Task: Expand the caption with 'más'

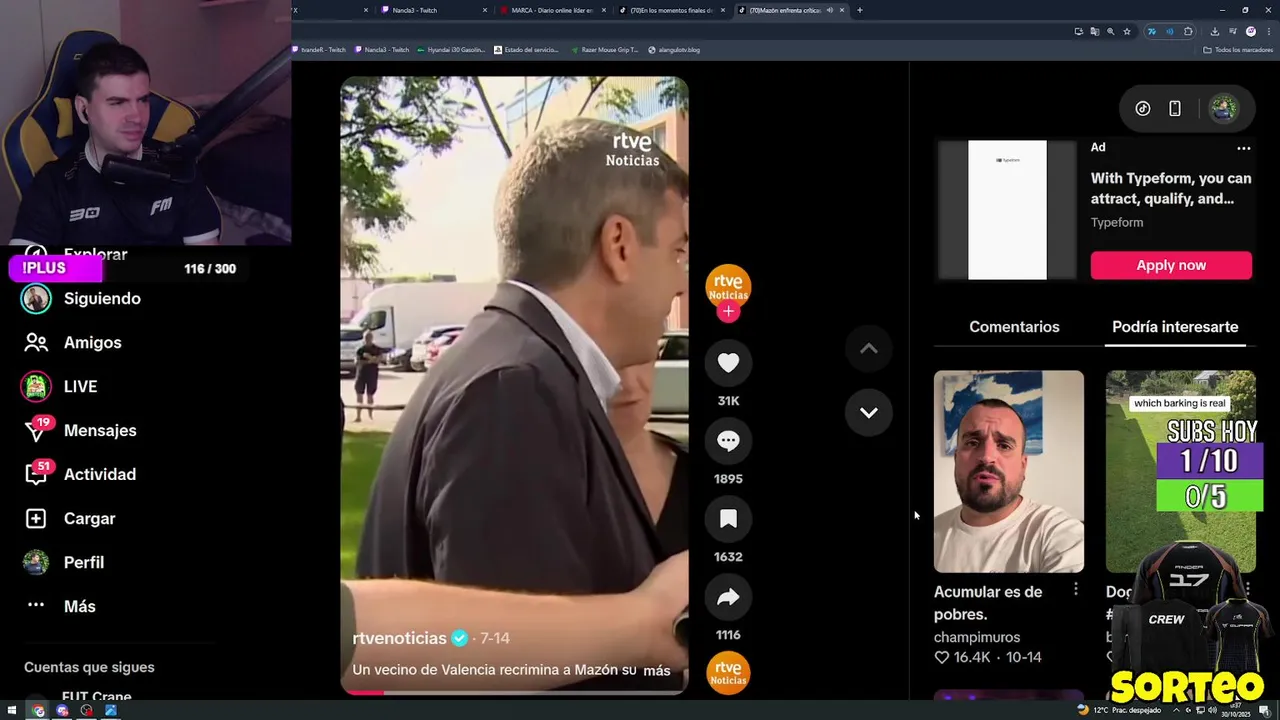Action: tap(657, 671)
